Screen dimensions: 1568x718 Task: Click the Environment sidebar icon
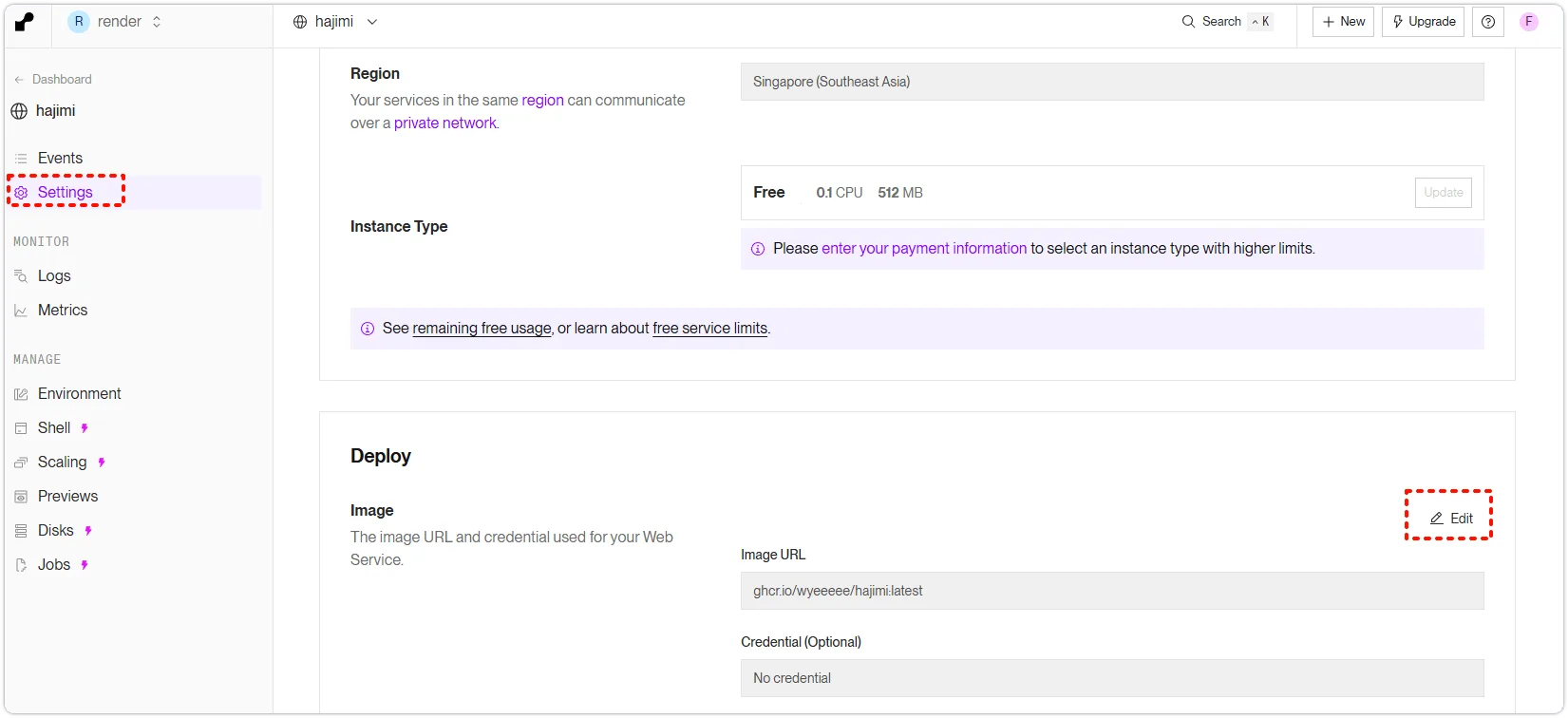21,394
